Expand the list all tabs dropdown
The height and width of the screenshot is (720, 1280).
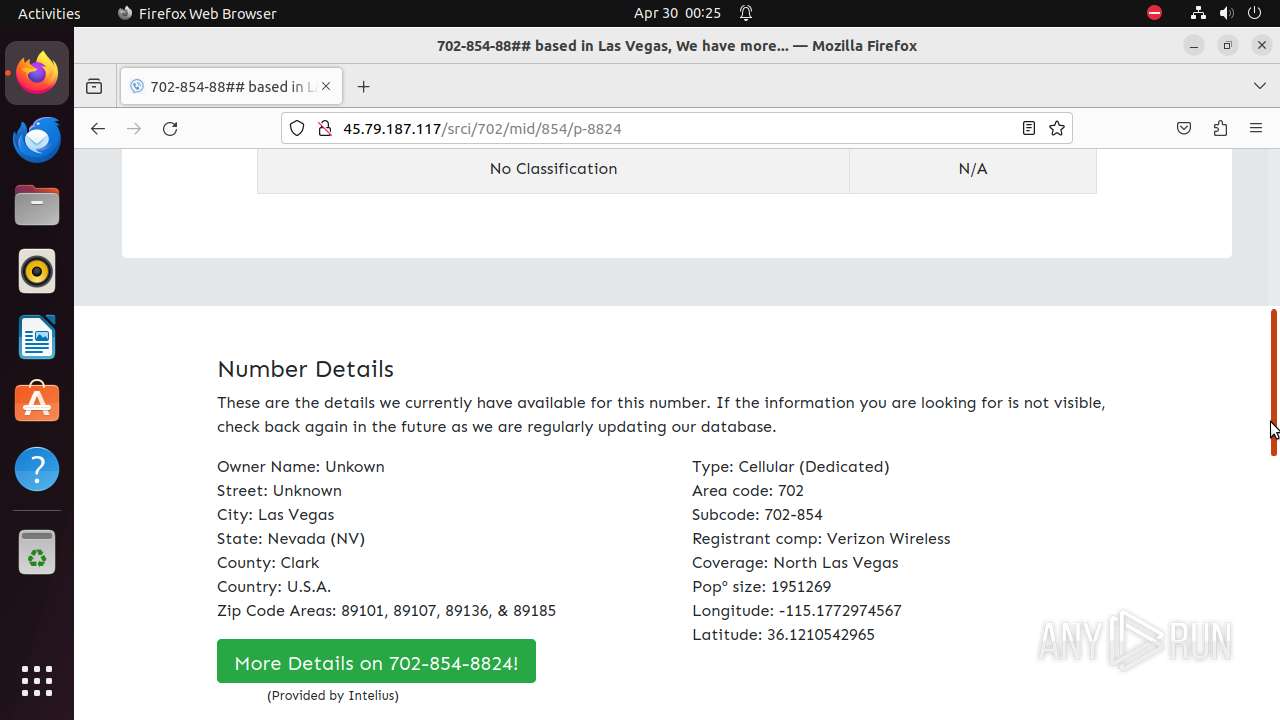pyautogui.click(x=1259, y=86)
